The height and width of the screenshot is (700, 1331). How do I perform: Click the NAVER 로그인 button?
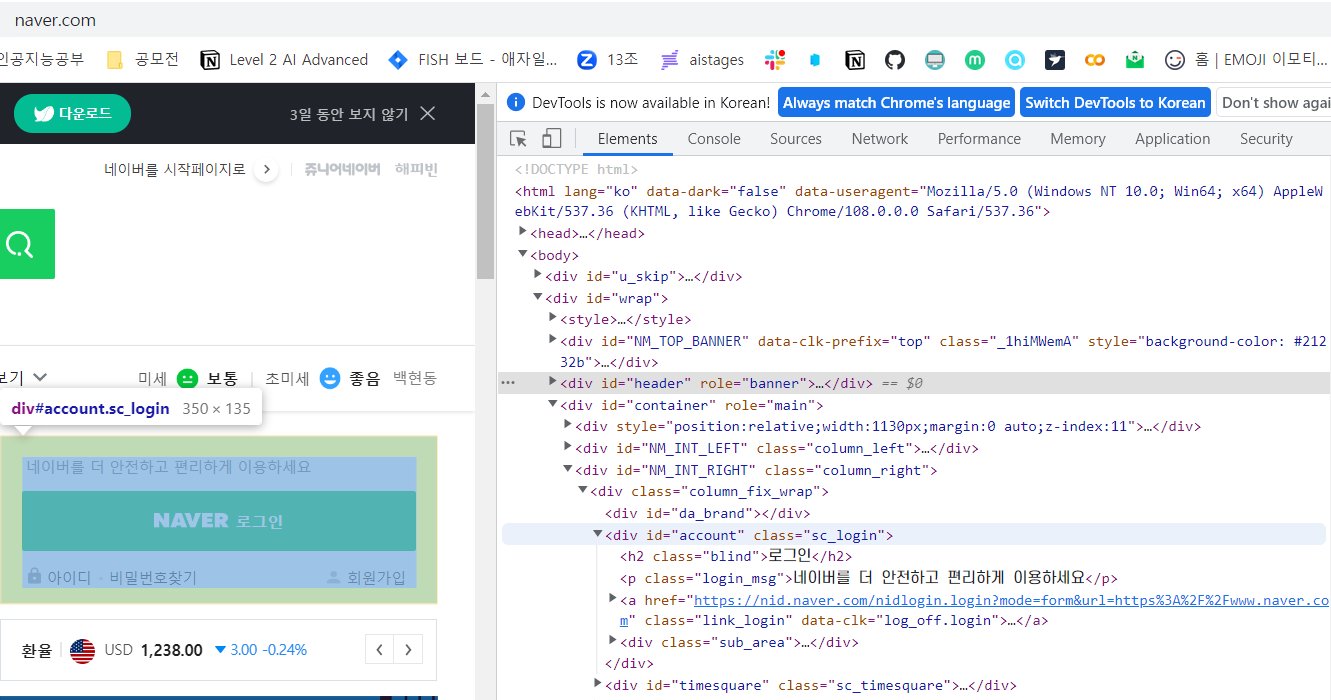coord(219,521)
